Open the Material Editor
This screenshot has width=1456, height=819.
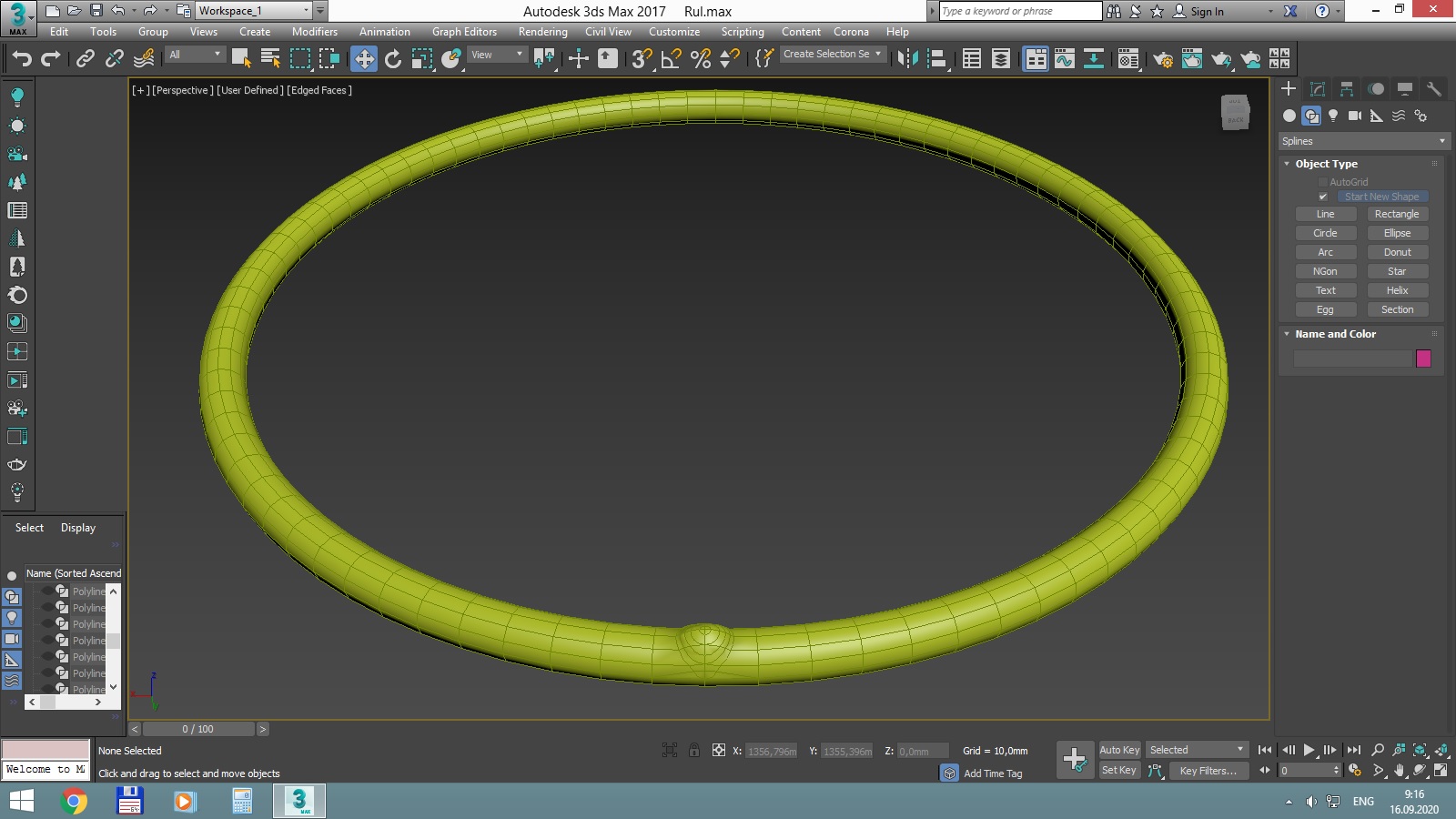[1128, 59]
